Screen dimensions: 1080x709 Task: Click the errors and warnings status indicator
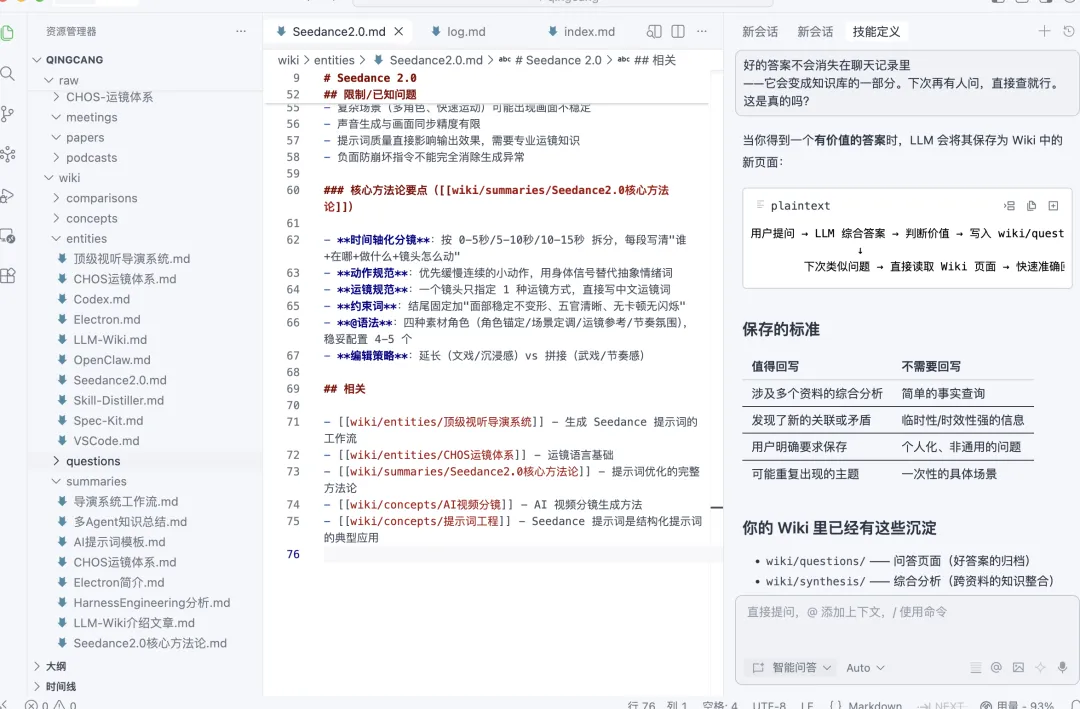tap(50, 705)
